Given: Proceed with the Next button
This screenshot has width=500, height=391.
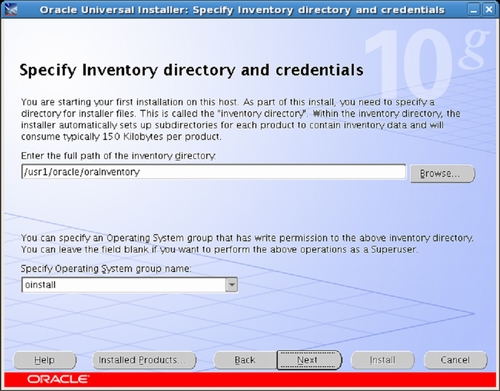Looking at the screenshot, I should 309,360.
